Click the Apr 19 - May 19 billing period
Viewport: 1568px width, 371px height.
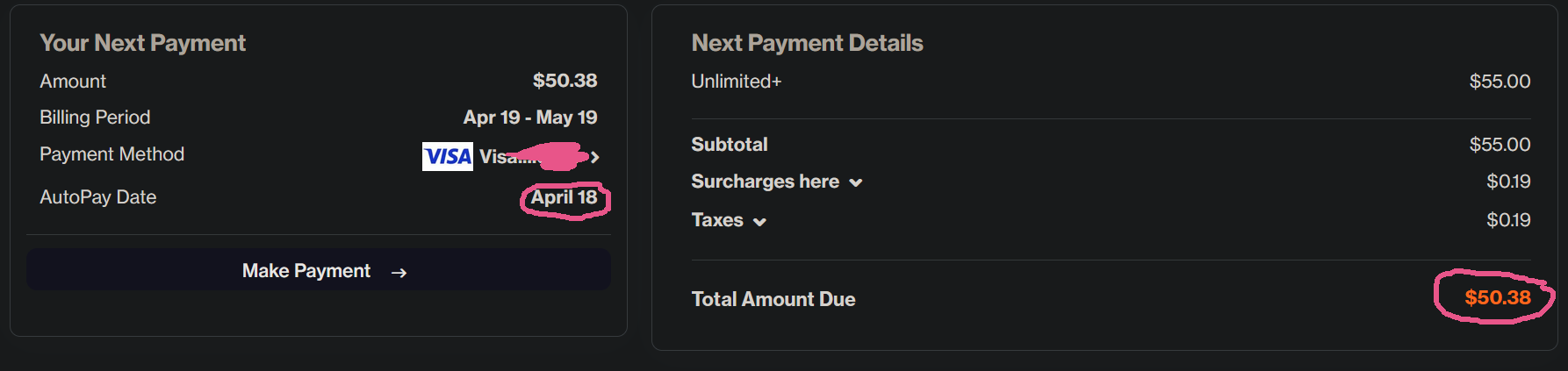[x=530, y=118]
